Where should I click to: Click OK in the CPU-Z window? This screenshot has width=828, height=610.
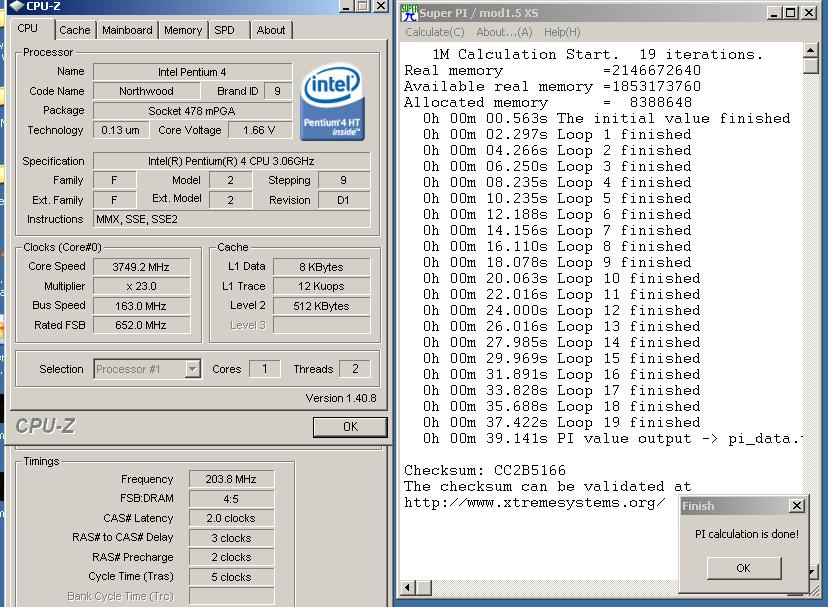[x=350, y=427]
